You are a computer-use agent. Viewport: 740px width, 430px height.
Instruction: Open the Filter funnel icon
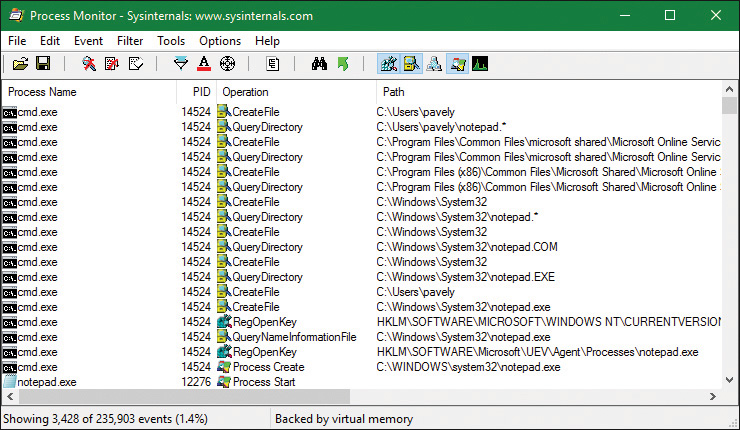point(180,64)
